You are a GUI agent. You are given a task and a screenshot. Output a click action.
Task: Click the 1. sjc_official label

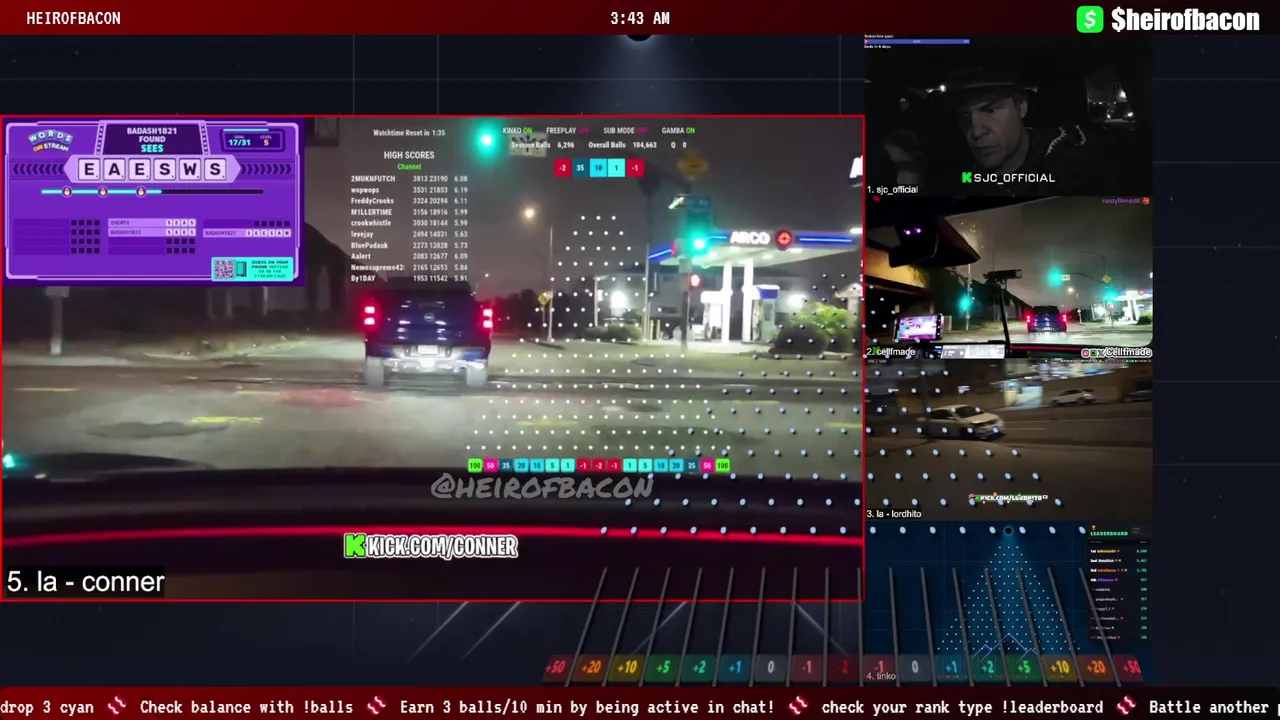tap(892, 189)
